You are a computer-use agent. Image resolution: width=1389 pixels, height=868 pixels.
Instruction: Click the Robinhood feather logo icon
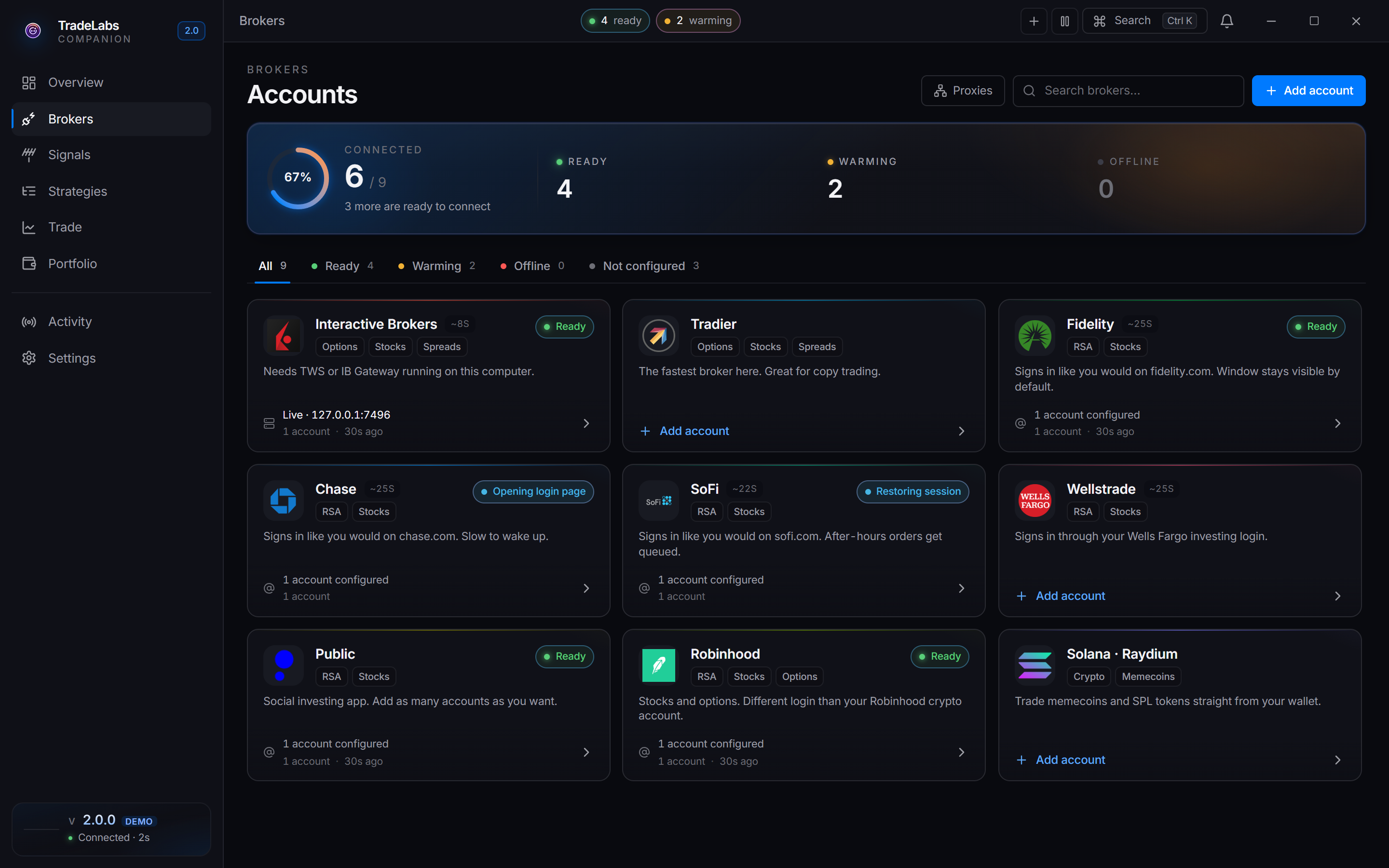click(x=658, y=665)
